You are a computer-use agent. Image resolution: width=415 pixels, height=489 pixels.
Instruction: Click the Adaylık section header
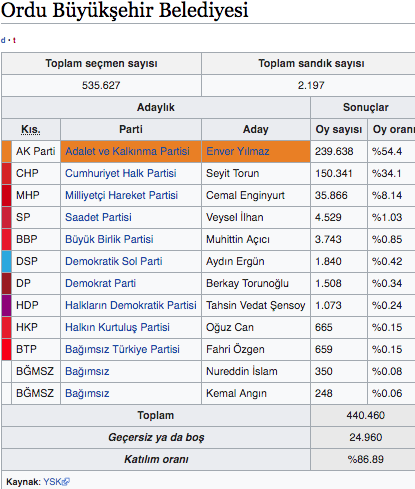[x=156, y=107]
